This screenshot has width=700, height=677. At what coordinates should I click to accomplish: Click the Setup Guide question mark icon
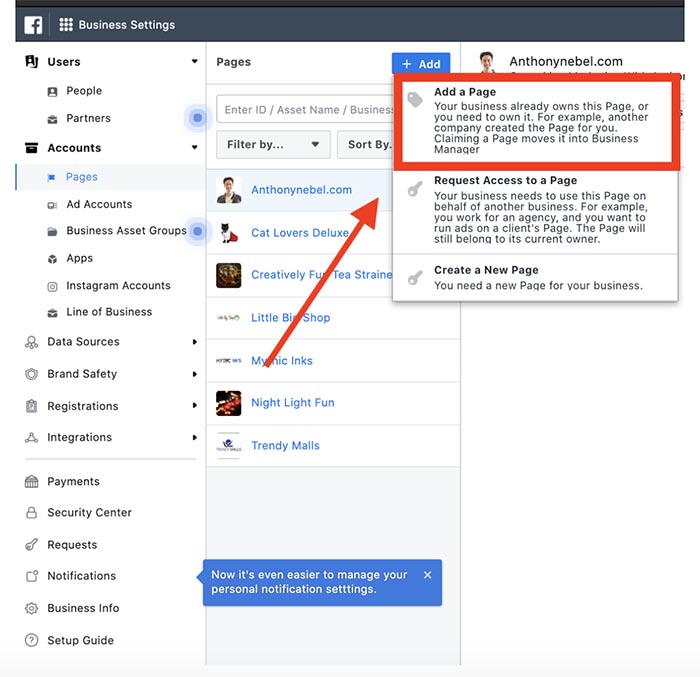pyautogui.click(x=31, y=640)
